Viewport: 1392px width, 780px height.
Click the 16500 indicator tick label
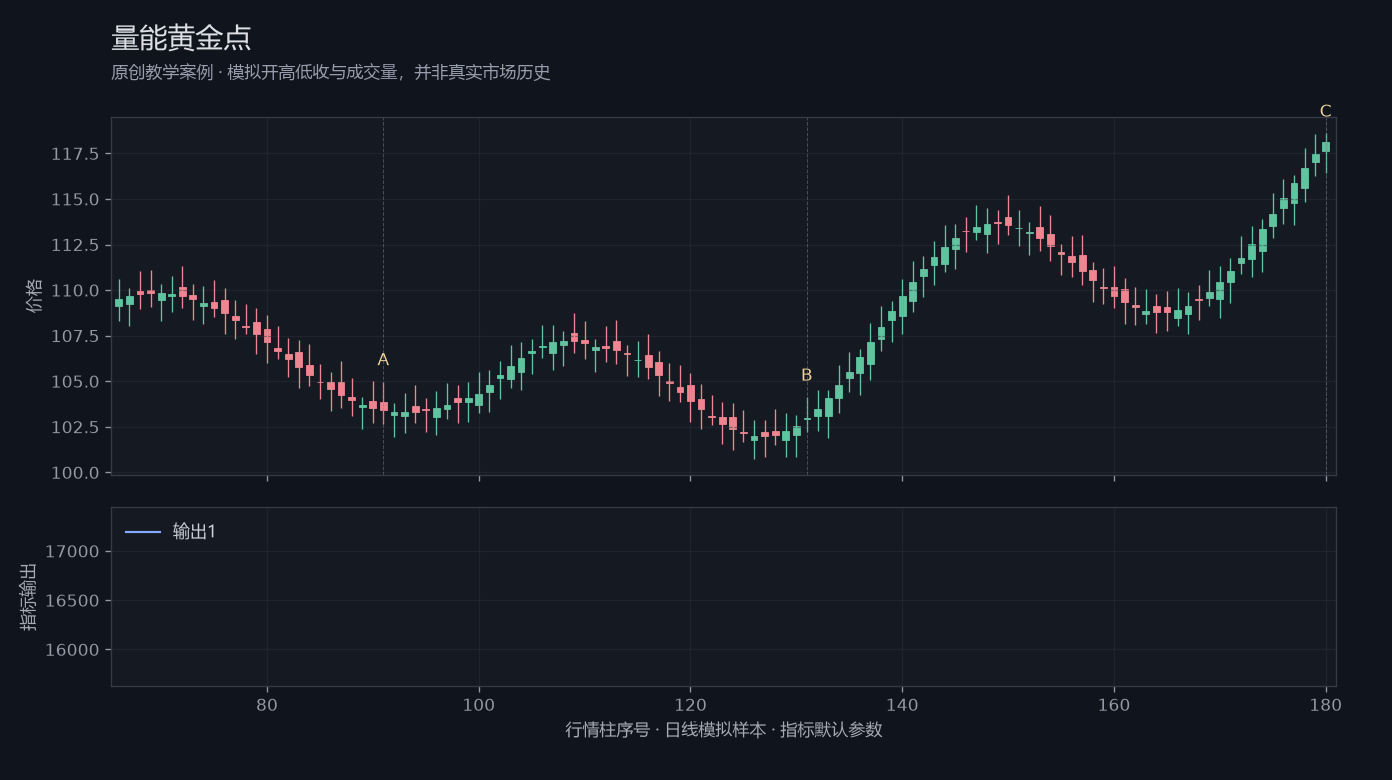(73, 601)
